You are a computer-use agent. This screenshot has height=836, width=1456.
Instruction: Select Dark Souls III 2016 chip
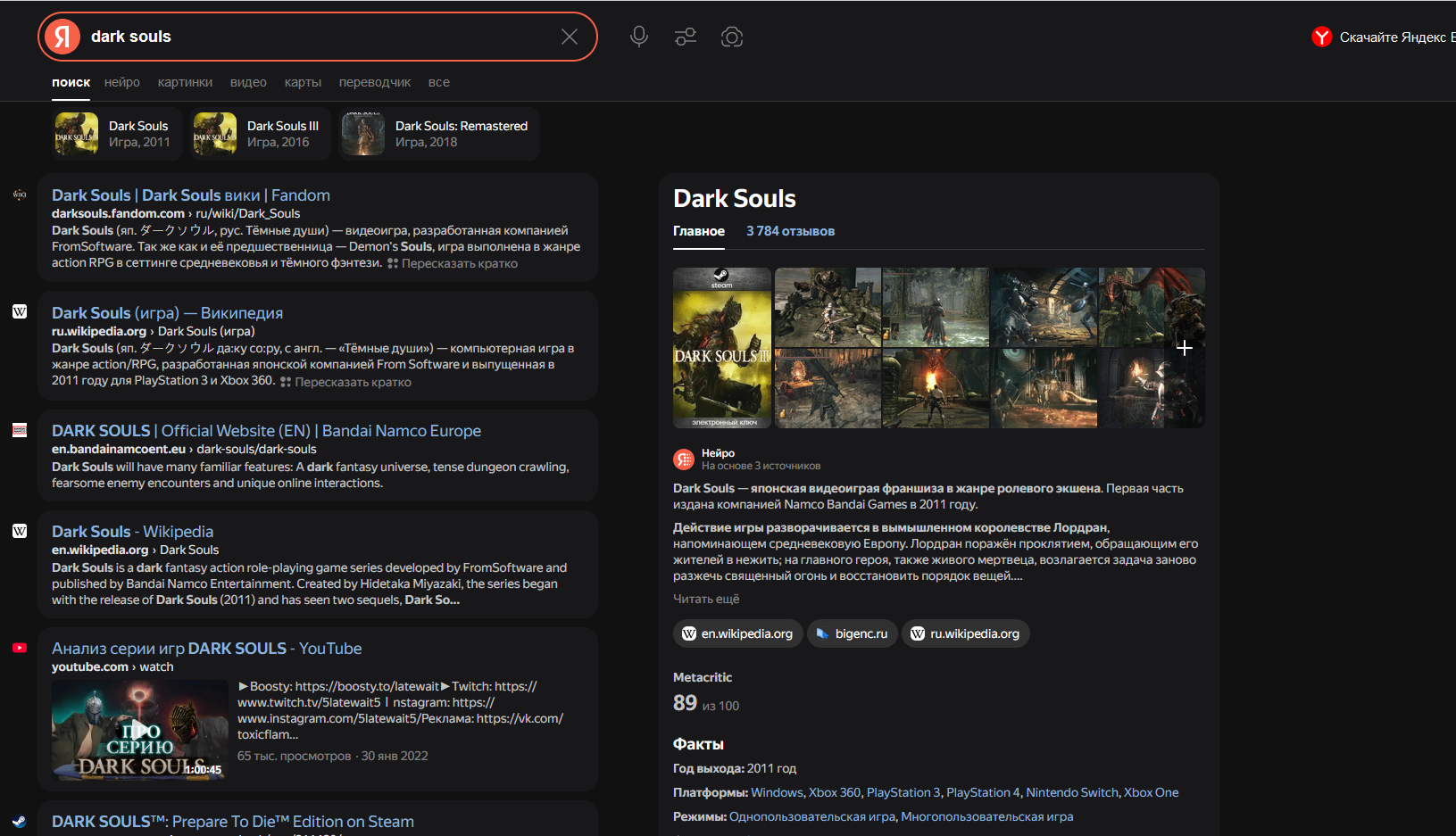pos(260,134)
